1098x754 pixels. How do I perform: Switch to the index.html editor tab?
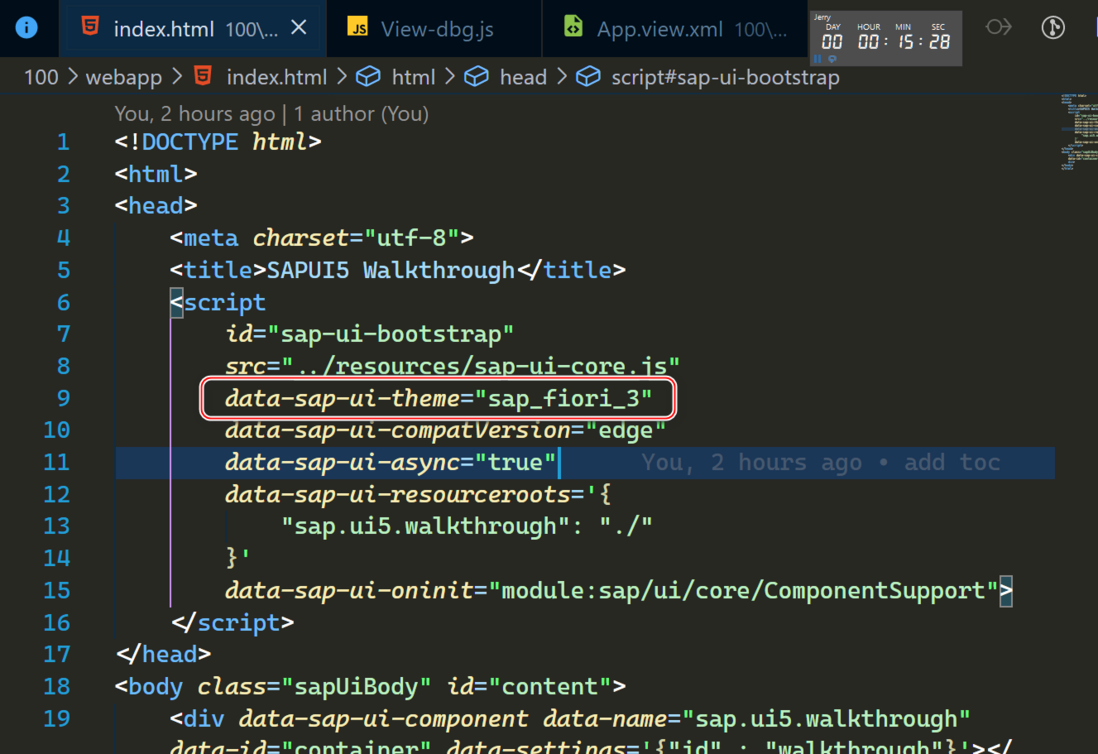(x=193, y=29)
